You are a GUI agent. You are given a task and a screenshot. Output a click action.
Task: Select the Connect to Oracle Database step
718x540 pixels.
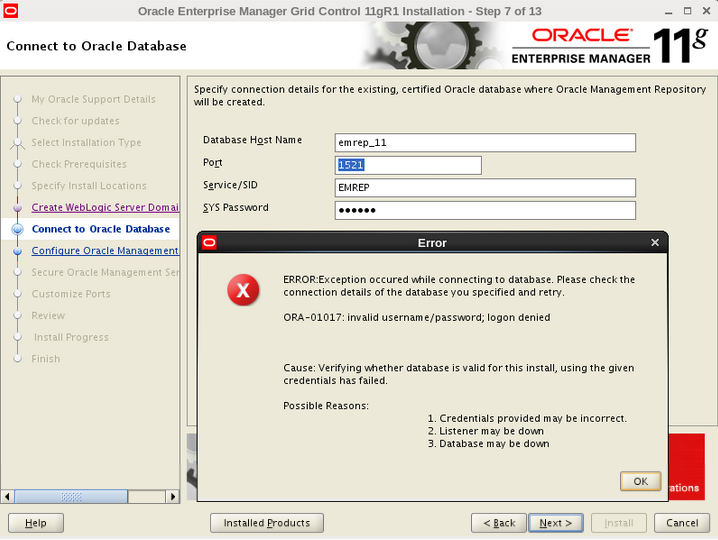click(101, 229)
